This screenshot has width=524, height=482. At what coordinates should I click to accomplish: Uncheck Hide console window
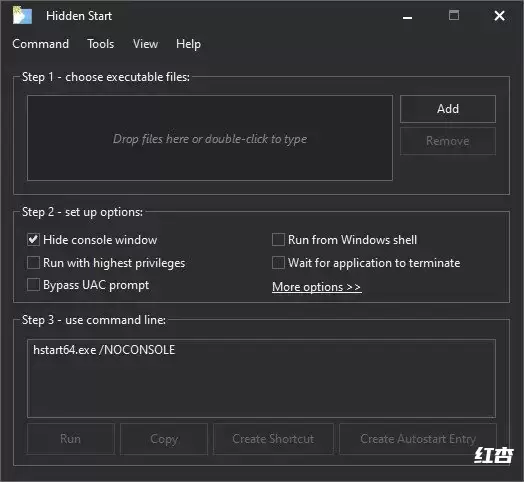[x=33, y=240]
